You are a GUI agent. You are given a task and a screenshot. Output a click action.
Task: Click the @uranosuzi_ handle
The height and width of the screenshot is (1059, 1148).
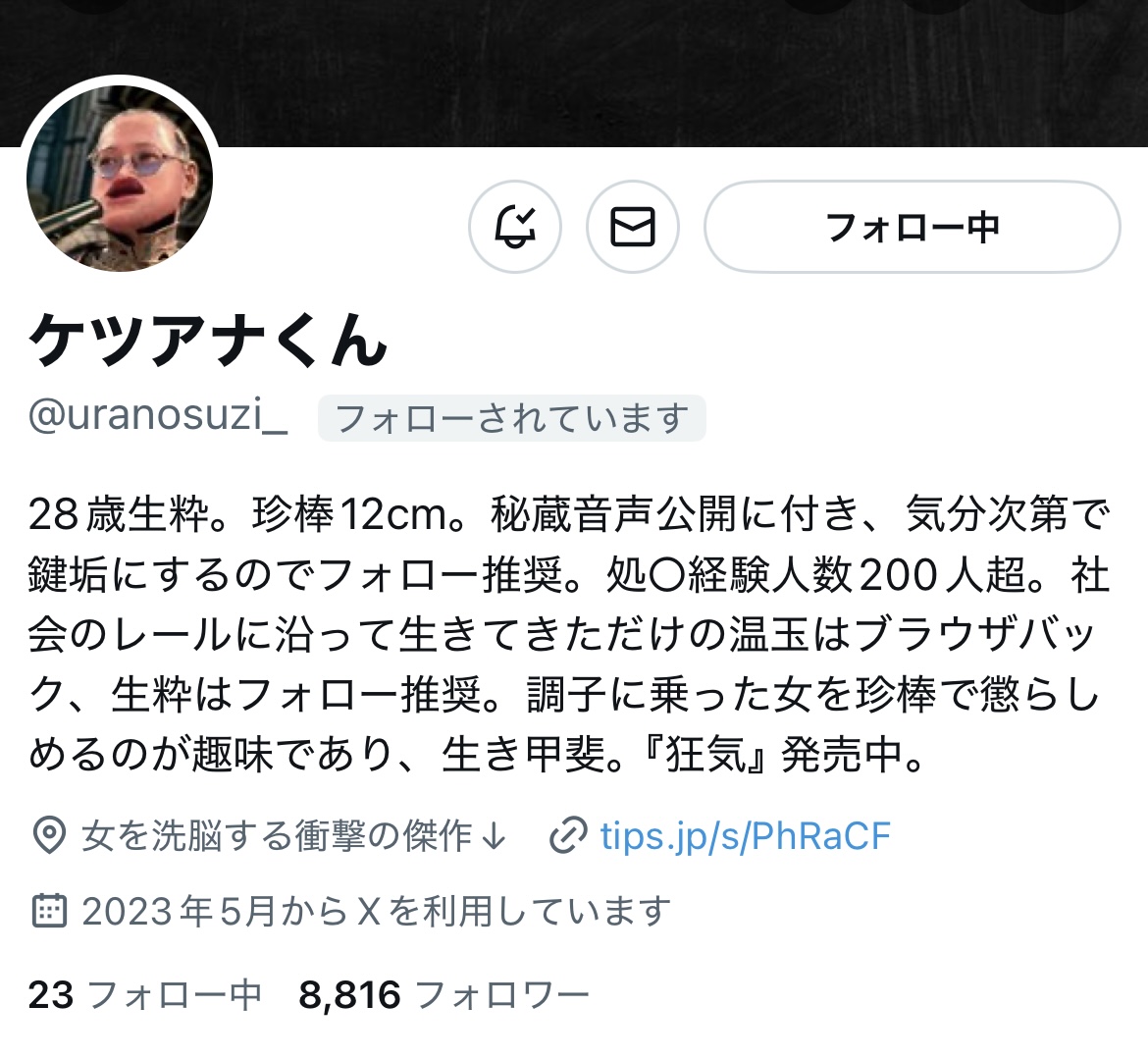pyautogui.click(x=158, y=416)
